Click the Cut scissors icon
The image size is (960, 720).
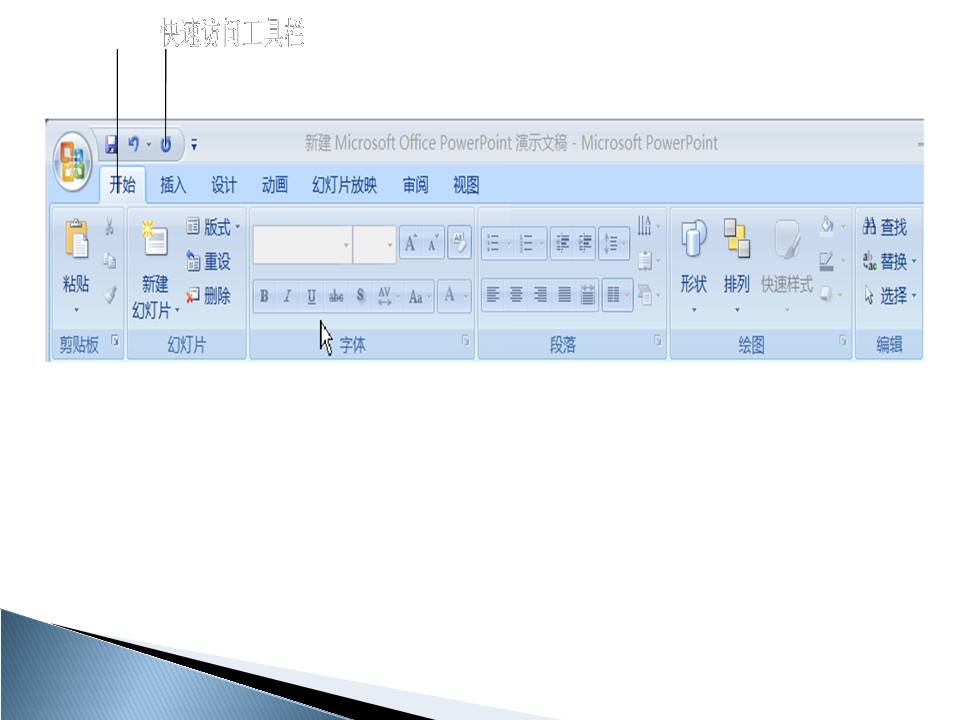point(110,227)
